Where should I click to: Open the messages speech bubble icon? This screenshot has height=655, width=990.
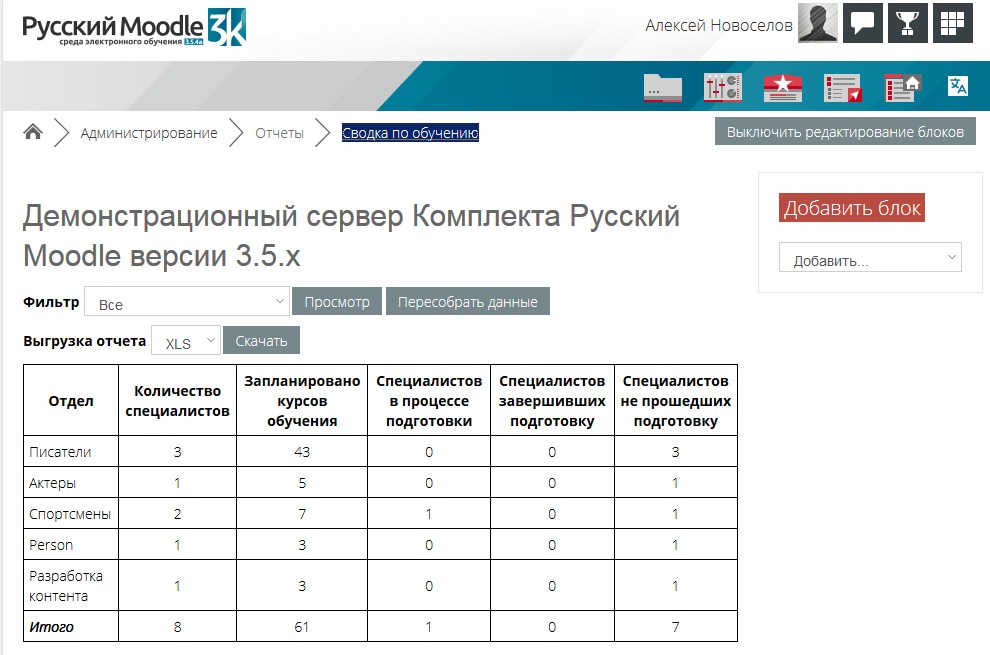pos(863,23)
